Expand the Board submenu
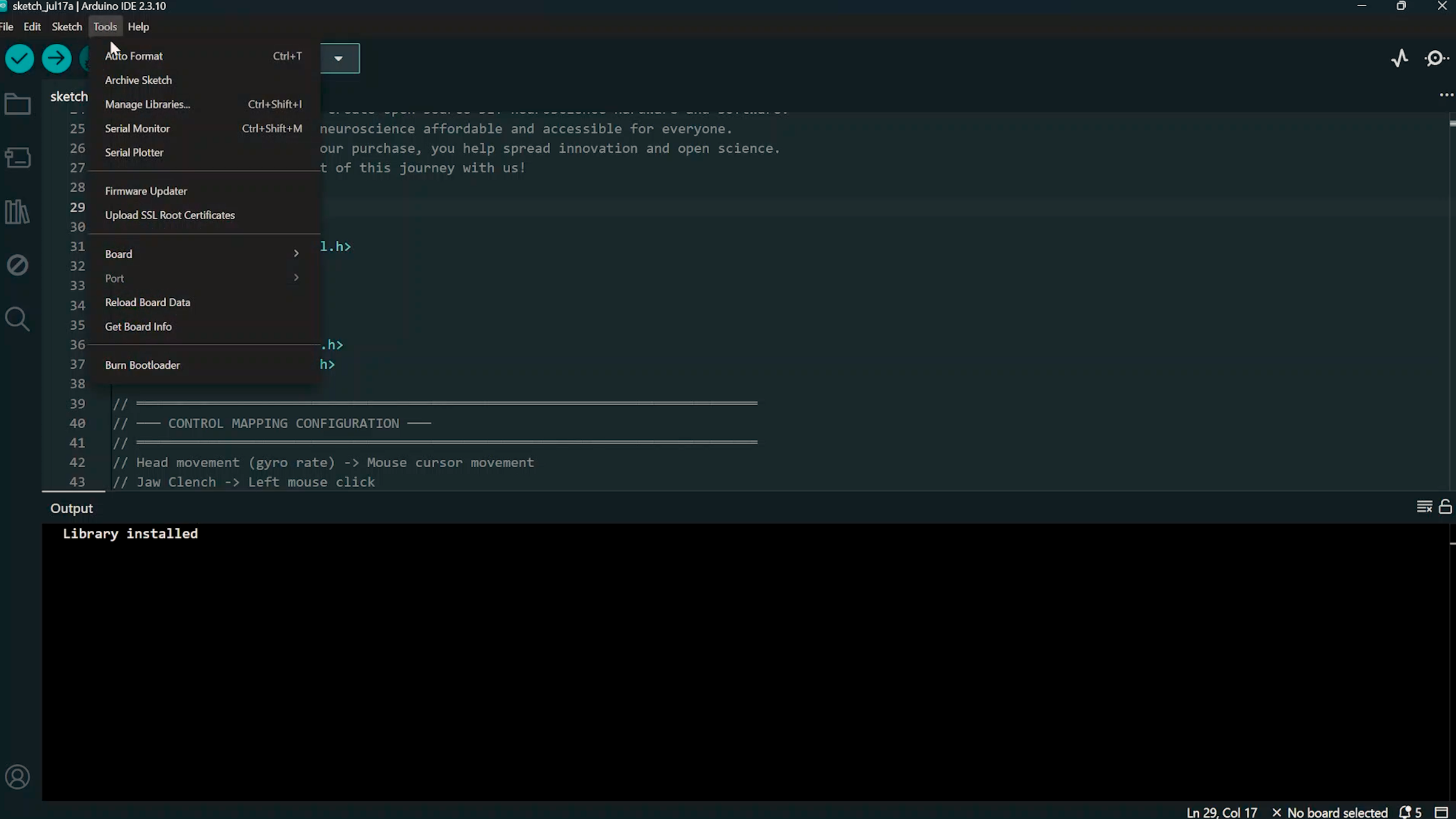This screenshot has height=819, width=1456. [x=204, y=254]
